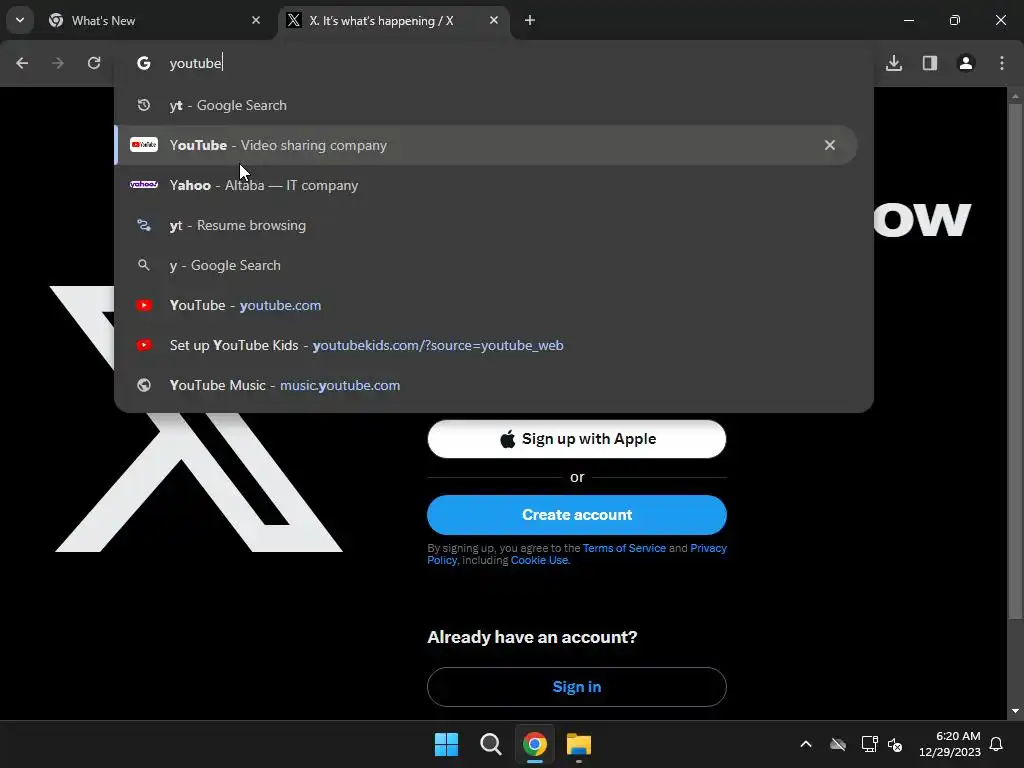Click the globe icon beside YouTube Music

pos(144,385)
